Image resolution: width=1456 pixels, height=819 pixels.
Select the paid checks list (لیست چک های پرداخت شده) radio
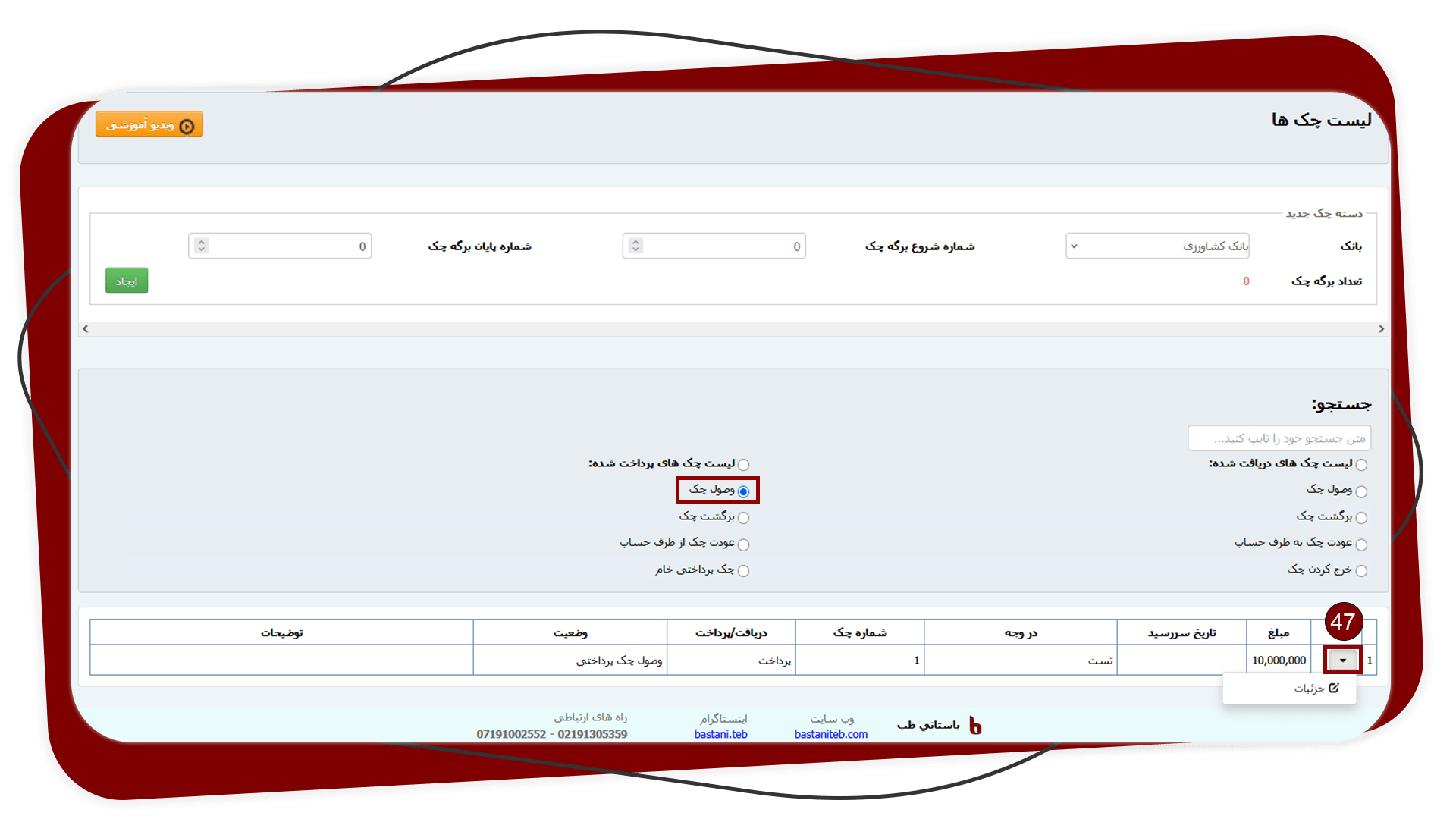coord(743,464)
